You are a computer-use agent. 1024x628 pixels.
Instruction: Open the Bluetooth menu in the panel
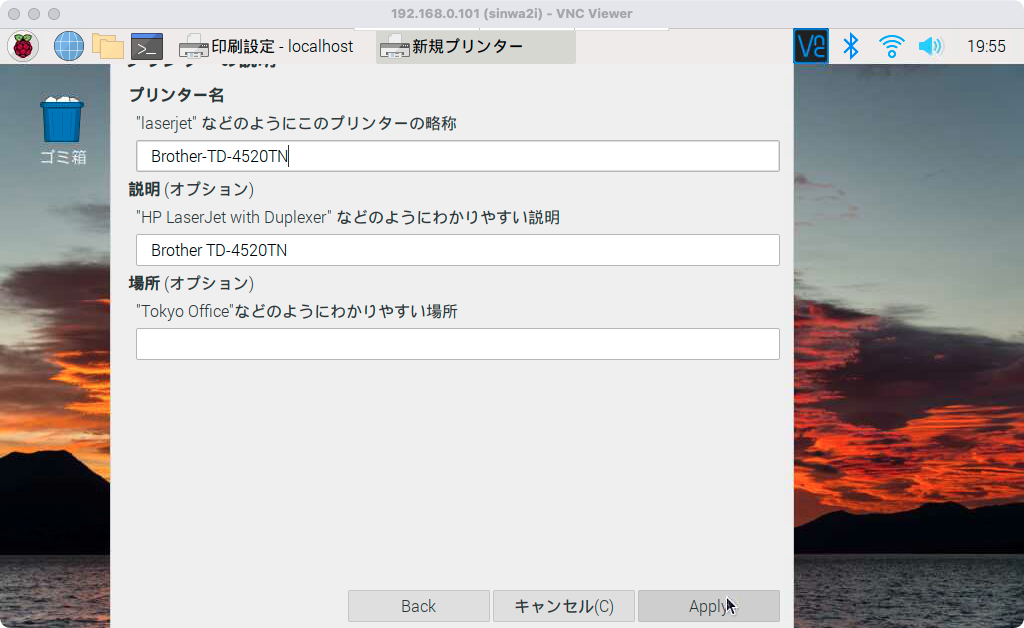(851, 46)
